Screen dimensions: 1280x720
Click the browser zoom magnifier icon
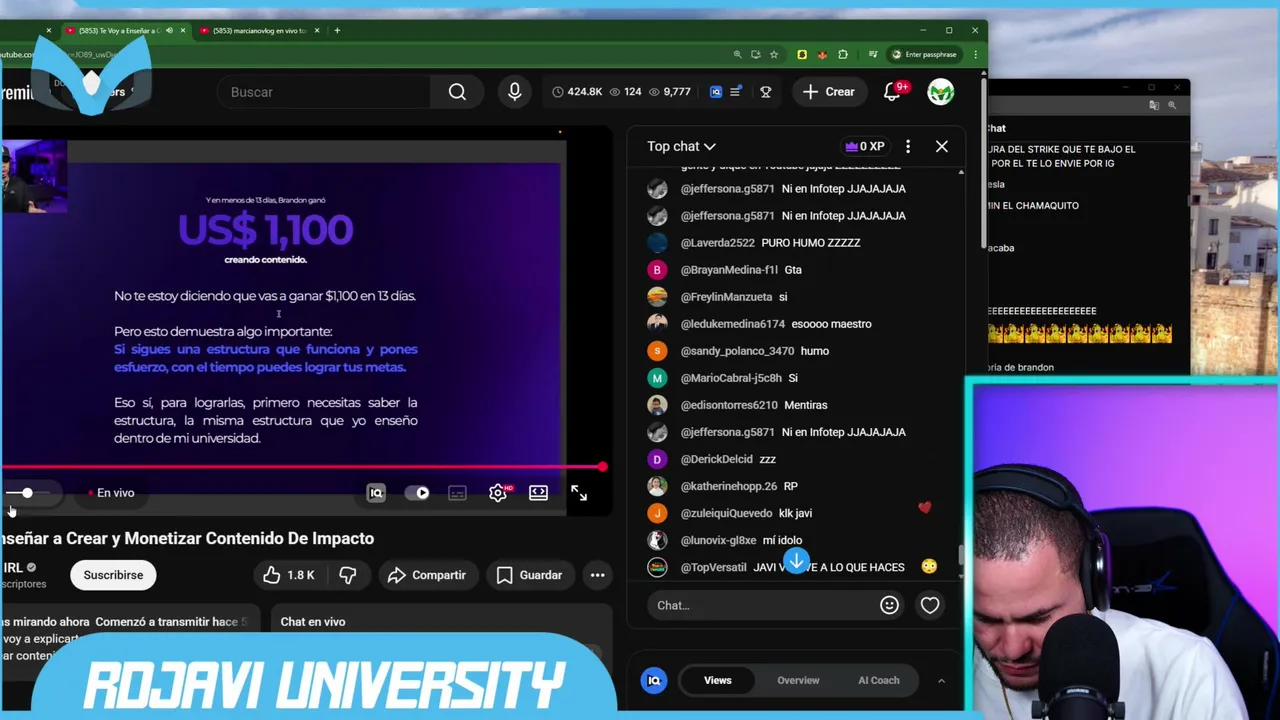[738, 54]
